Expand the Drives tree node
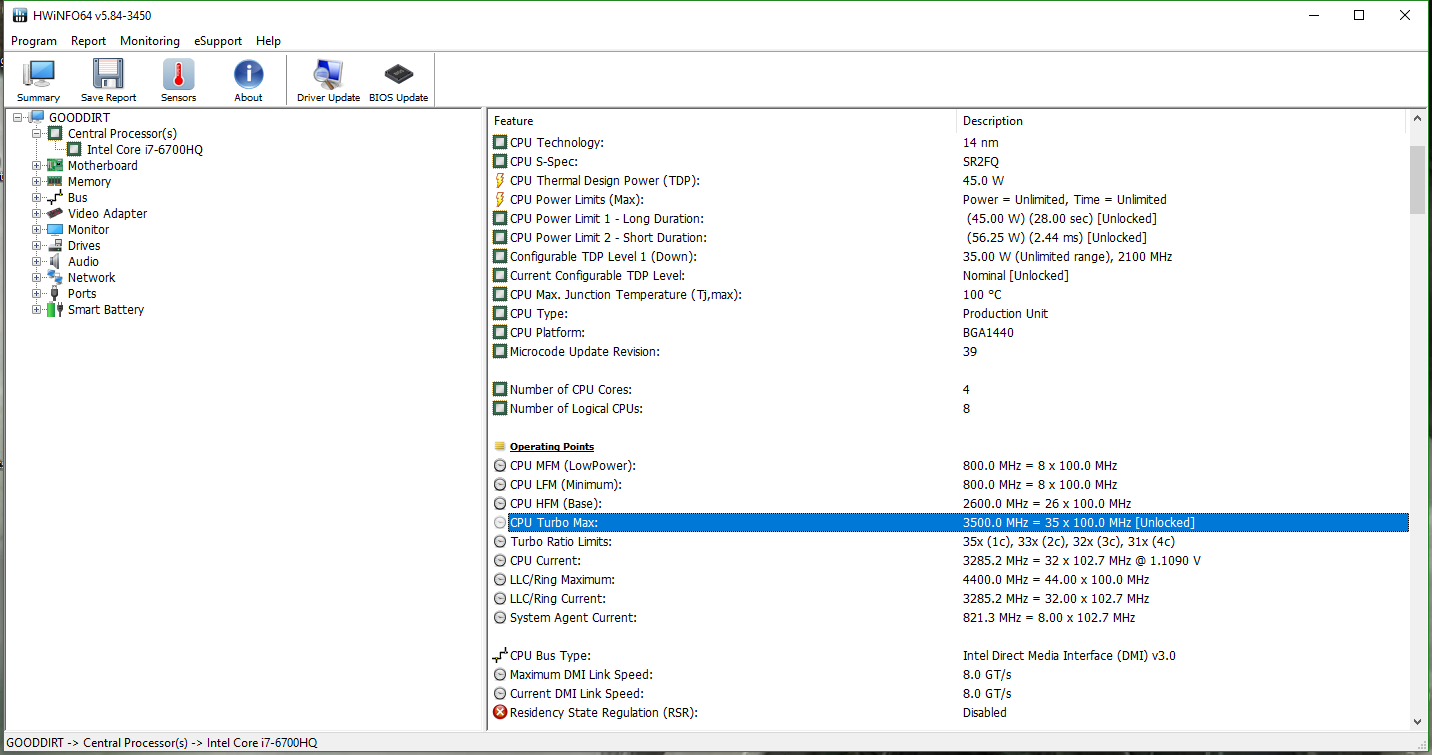This screenshot has height=755, width=1432. (37, 246)
